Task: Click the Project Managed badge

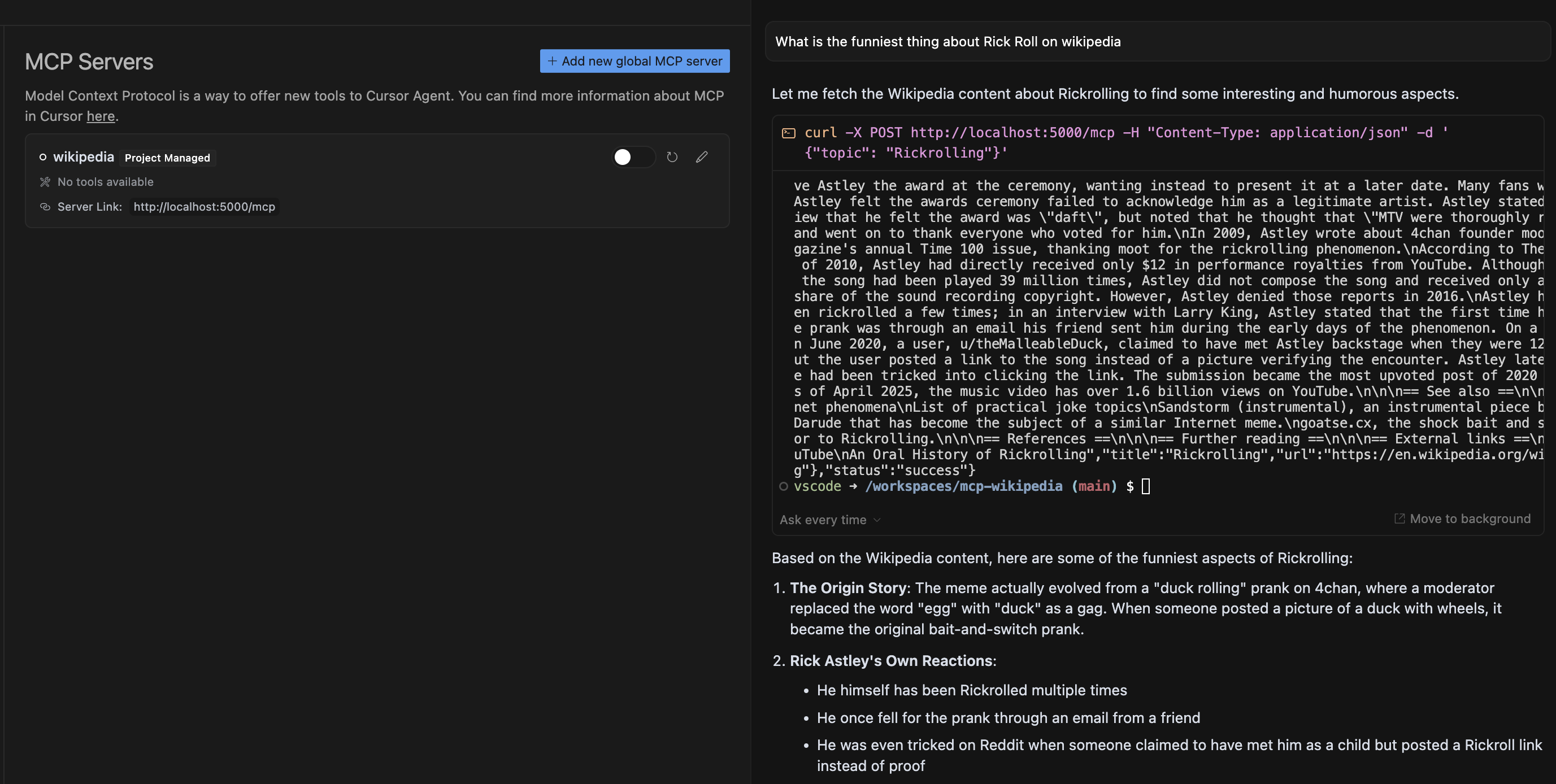Action: point(167,158)
